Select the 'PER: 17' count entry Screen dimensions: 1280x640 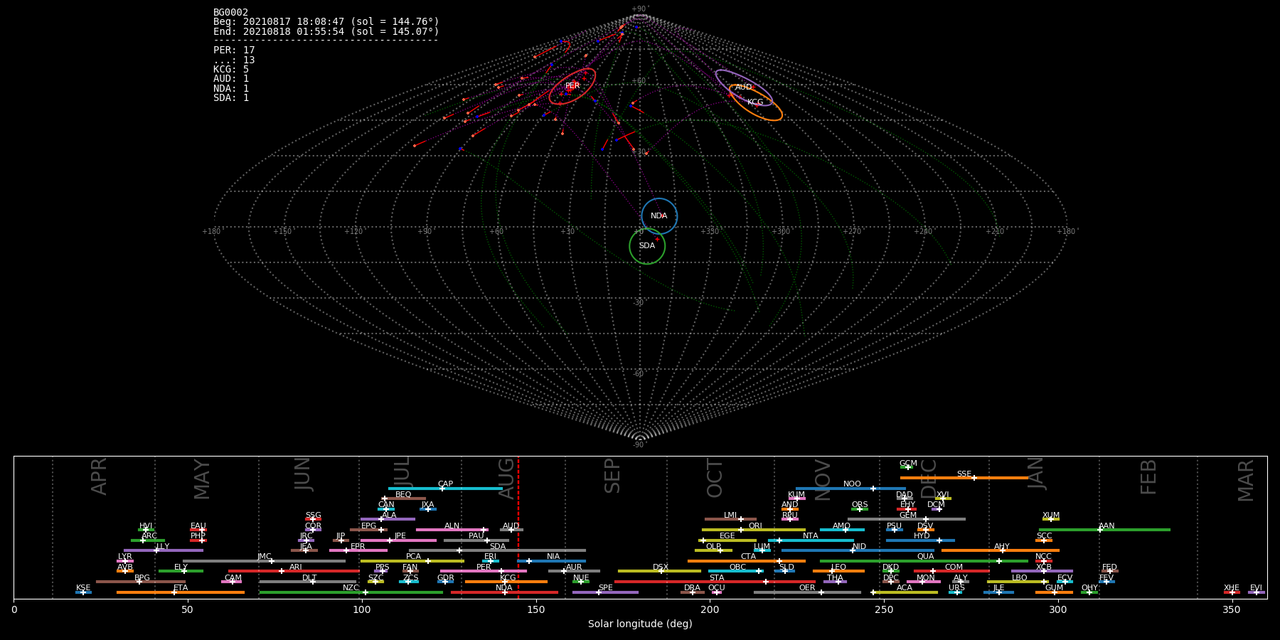[x=234, y=50]
